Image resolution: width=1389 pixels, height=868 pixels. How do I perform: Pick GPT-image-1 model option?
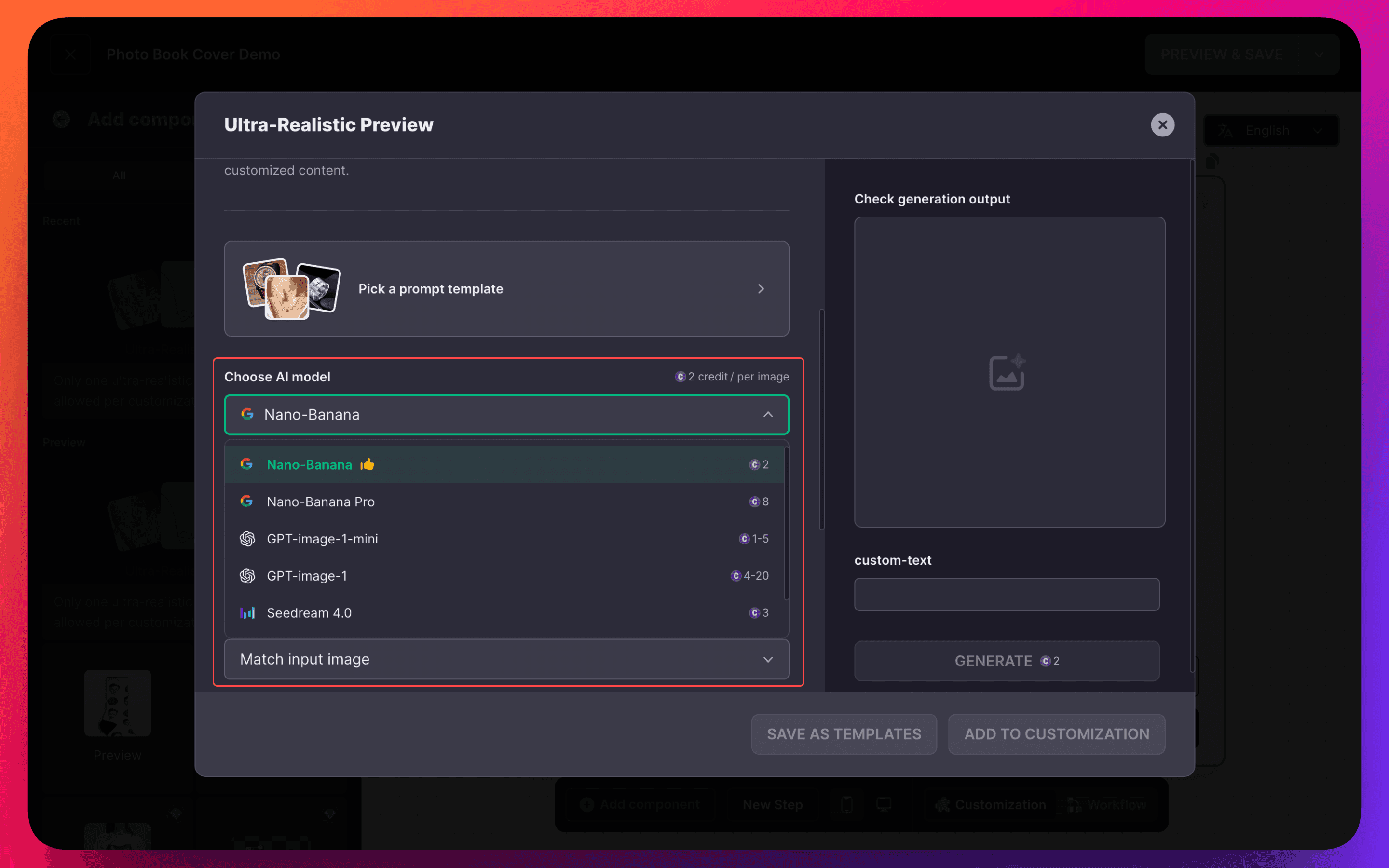tap(307, 575)
